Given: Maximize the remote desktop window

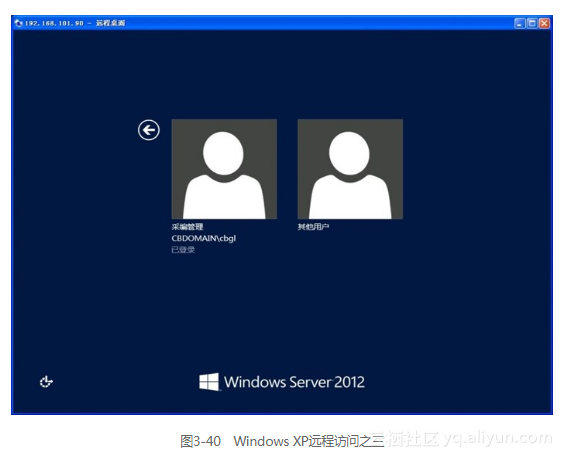Looking at the screenshot, I should coord(532,23).
